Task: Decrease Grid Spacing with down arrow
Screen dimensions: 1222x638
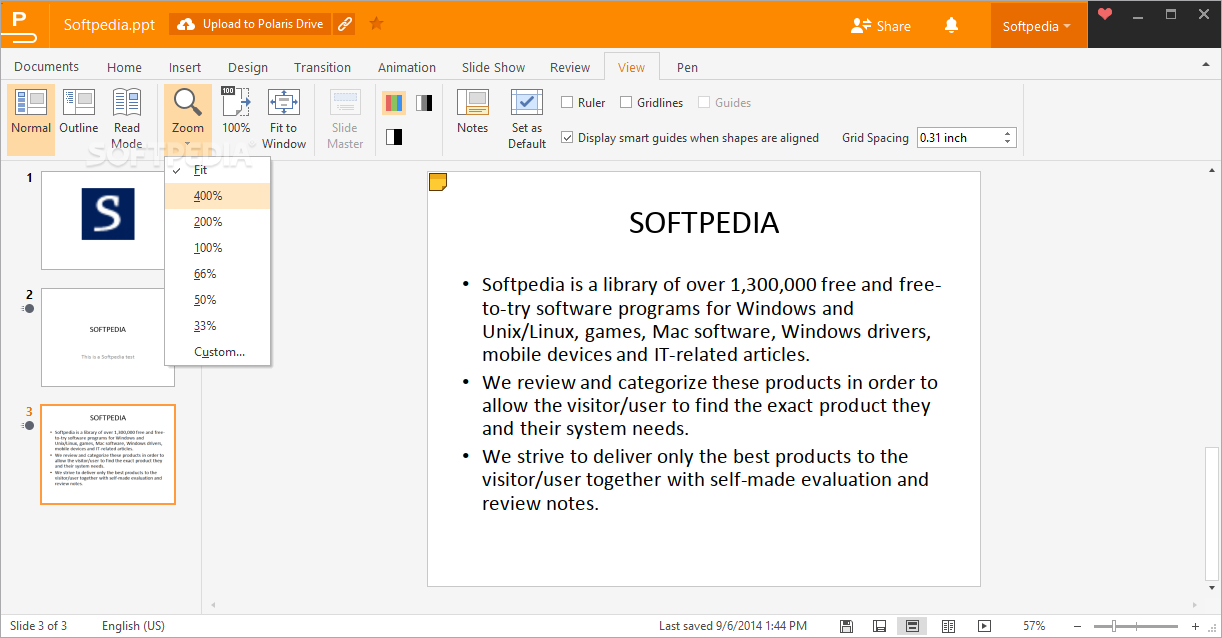Action: pyautogui.click(x=1007, y=143)
